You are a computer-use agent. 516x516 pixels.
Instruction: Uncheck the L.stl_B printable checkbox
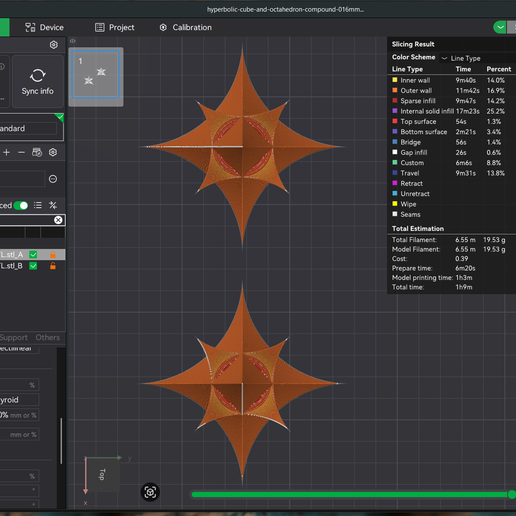coord(33,266)
